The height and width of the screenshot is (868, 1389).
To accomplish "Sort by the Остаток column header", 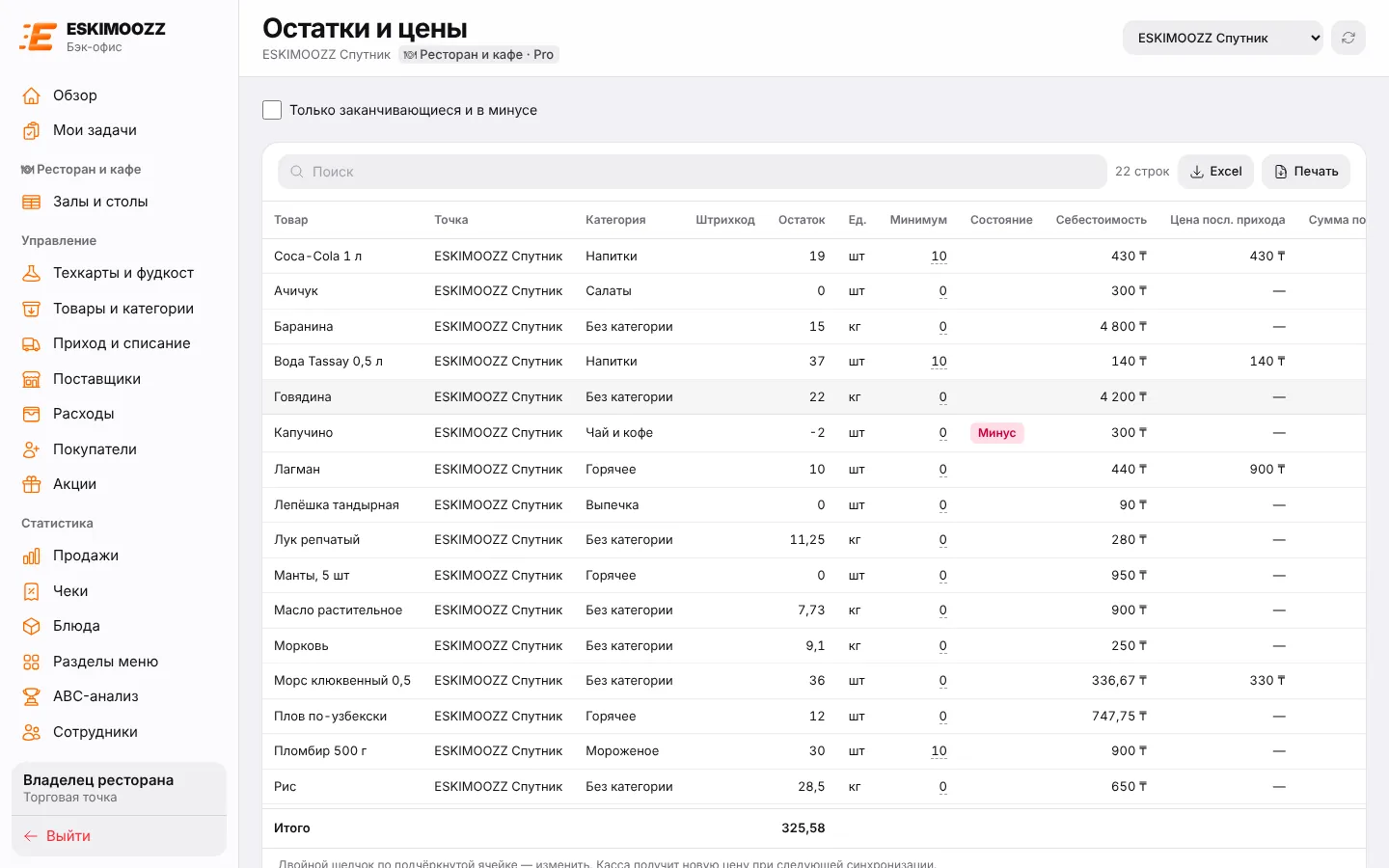I will [x=802, y=220].
